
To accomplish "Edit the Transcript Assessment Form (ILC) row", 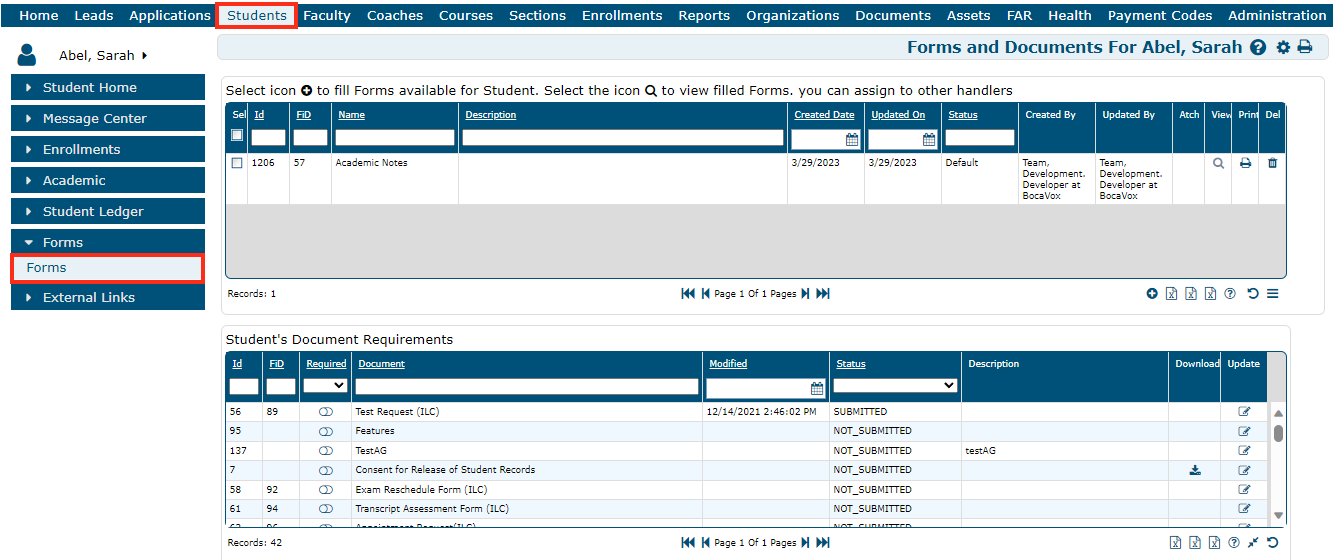I will pyautogui.click(x=1244, y=509).
